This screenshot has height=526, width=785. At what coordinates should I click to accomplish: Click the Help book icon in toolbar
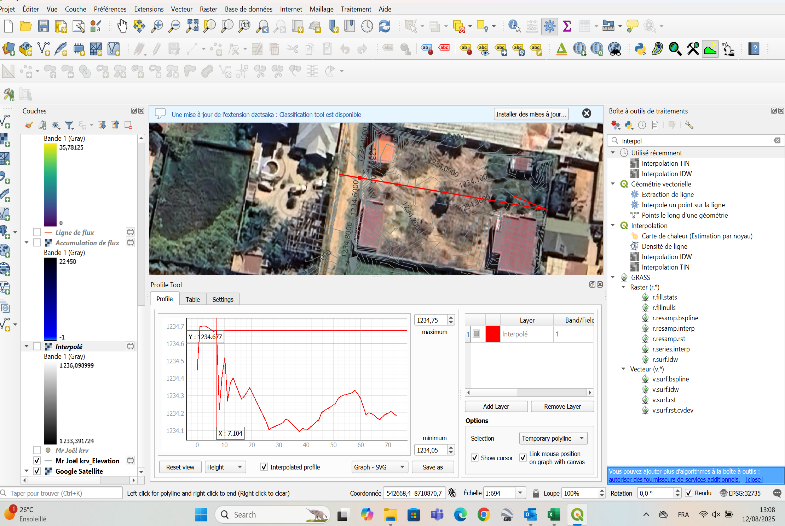click(x=753, y=49)
